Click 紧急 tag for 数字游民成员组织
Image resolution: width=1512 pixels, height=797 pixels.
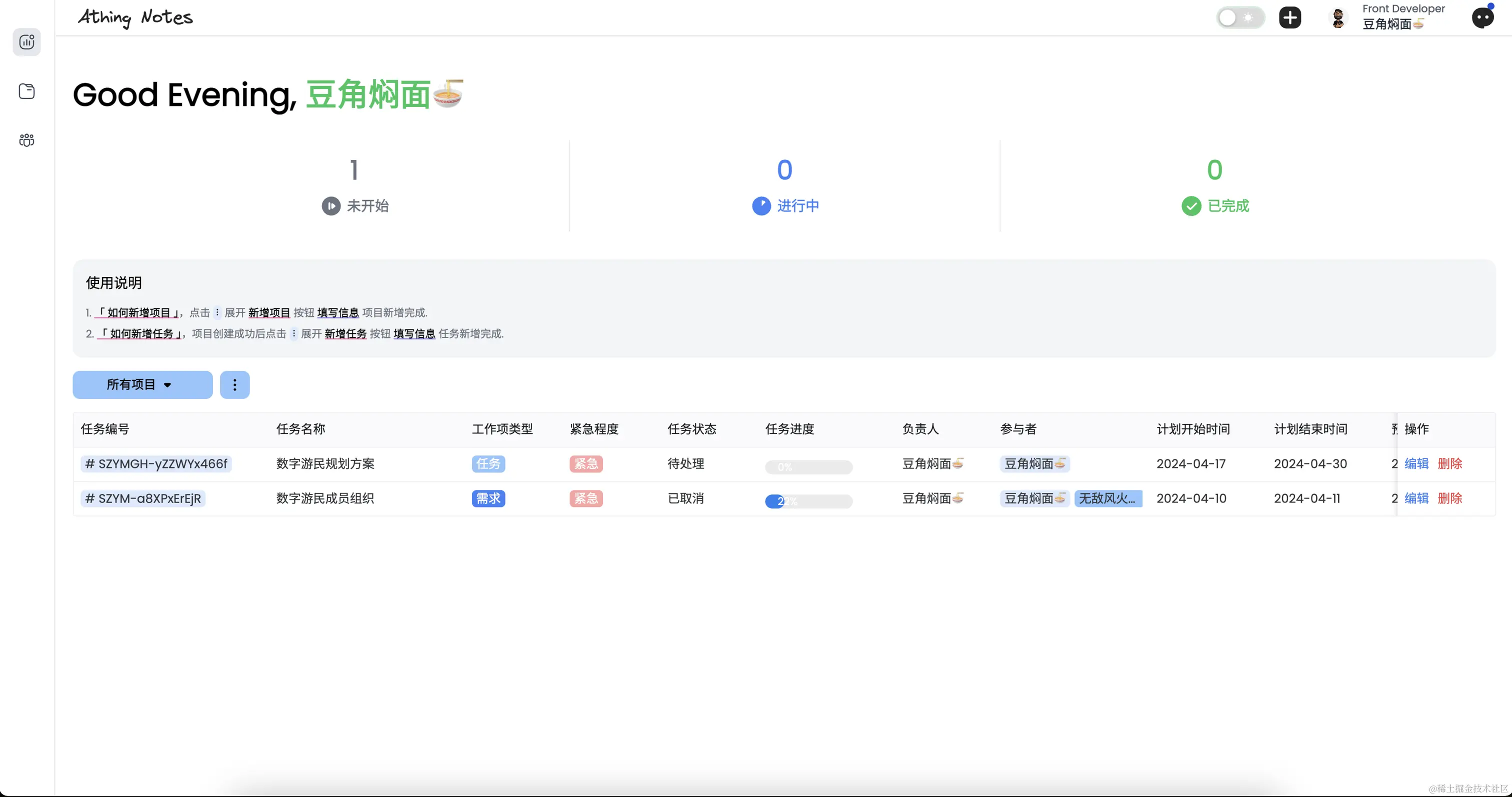coord(586,498)
